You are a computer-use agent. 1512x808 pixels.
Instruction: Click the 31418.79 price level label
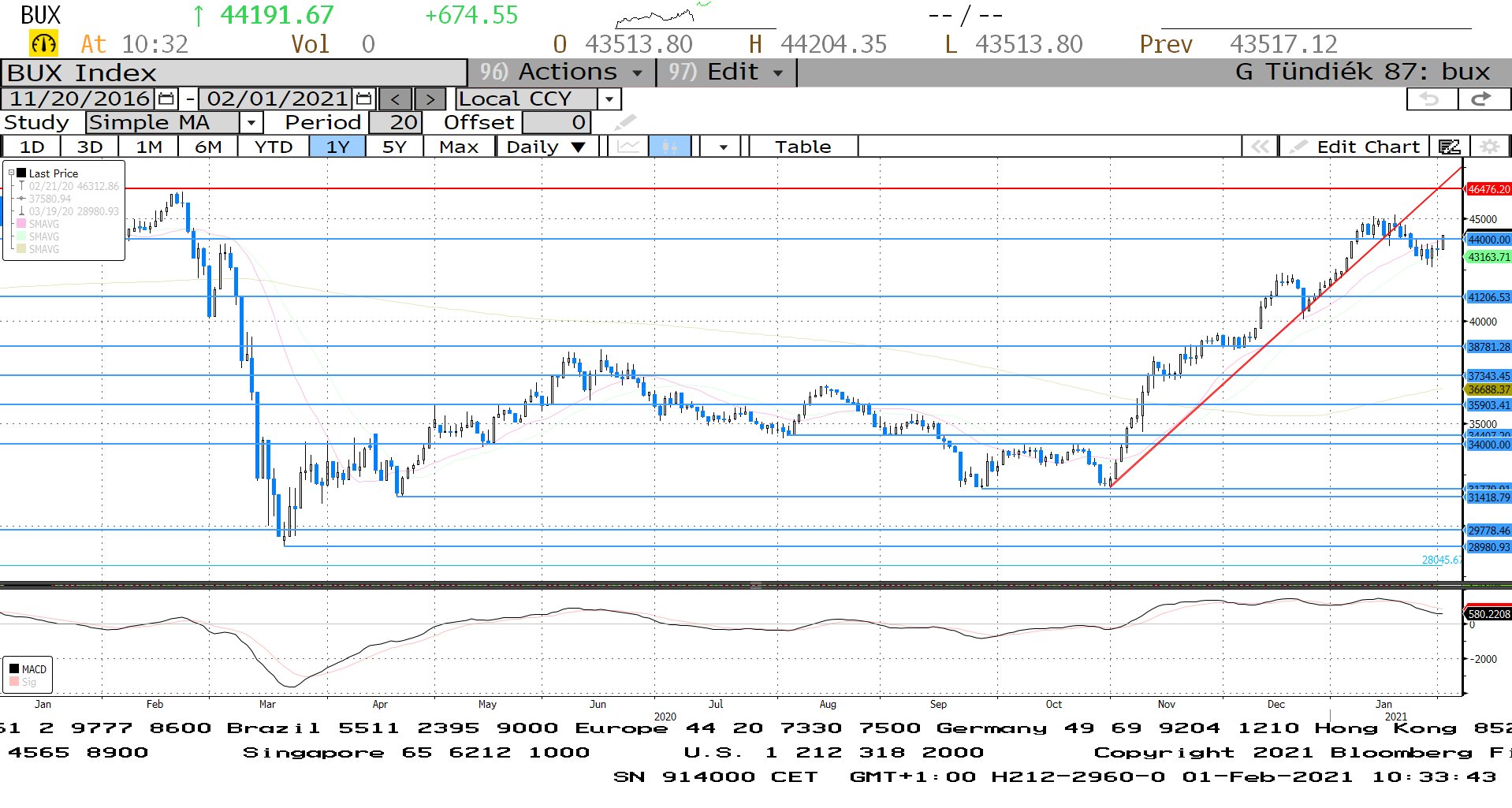1488,497
